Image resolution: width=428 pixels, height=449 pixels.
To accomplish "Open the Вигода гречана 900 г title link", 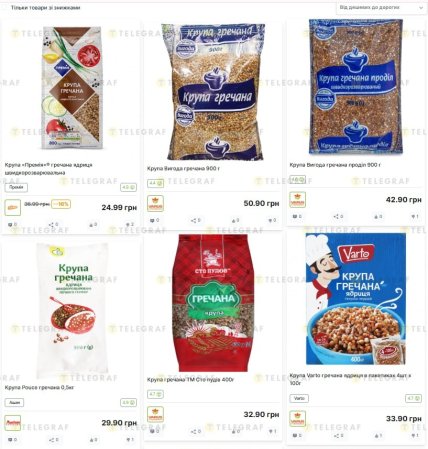I will 183,169.
